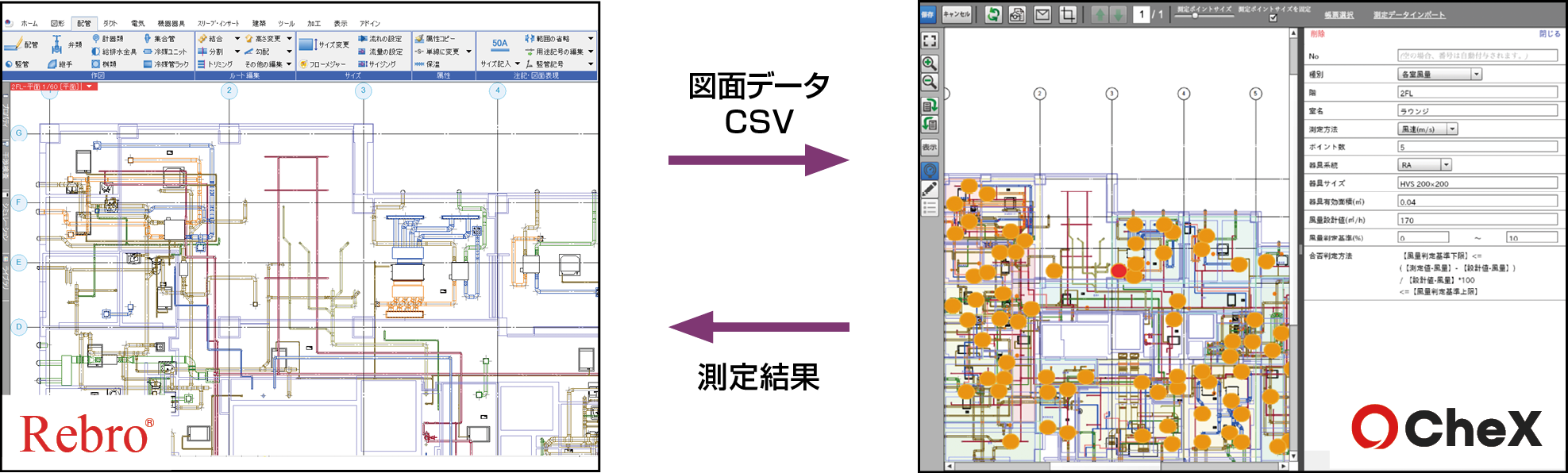This screenshot has height=473, width=1568.
Task: Select the pencil edit tool
Action: 930,189
